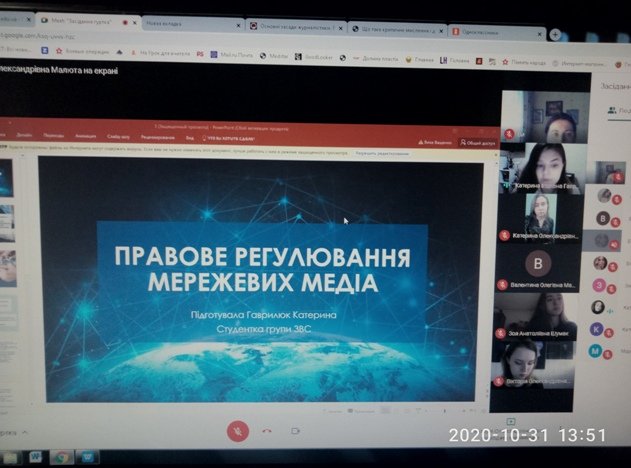Switch to the Meet meeting browser tab

(87, 22)
